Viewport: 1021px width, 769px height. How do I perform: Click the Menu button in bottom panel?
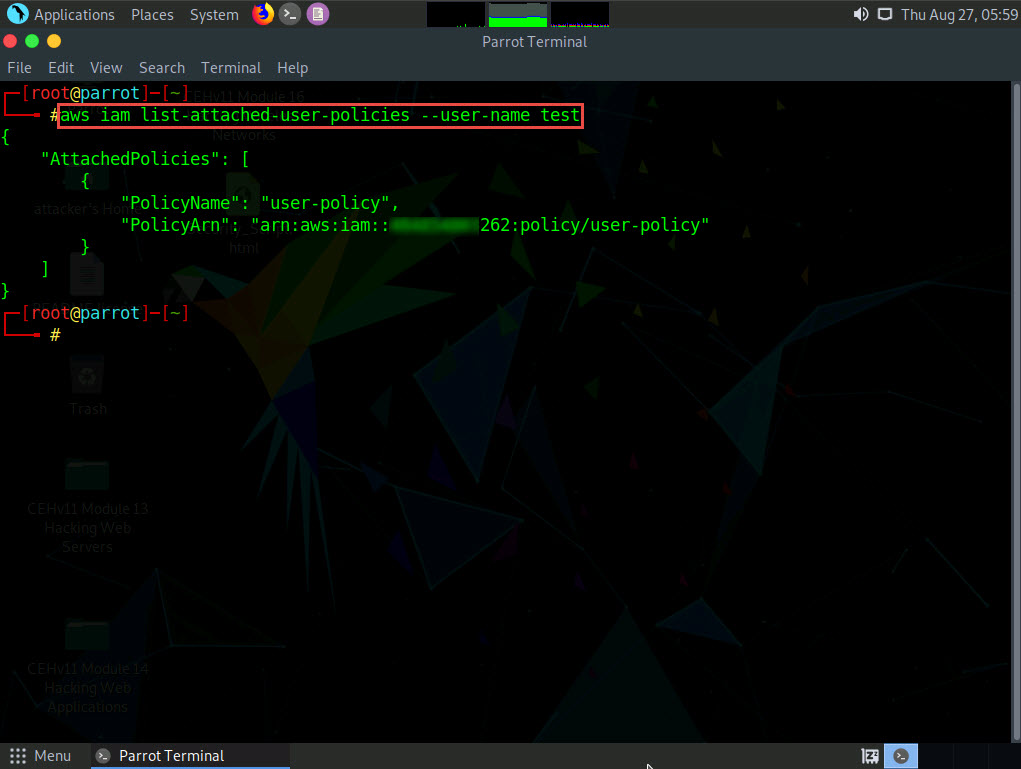coord(41,756)
